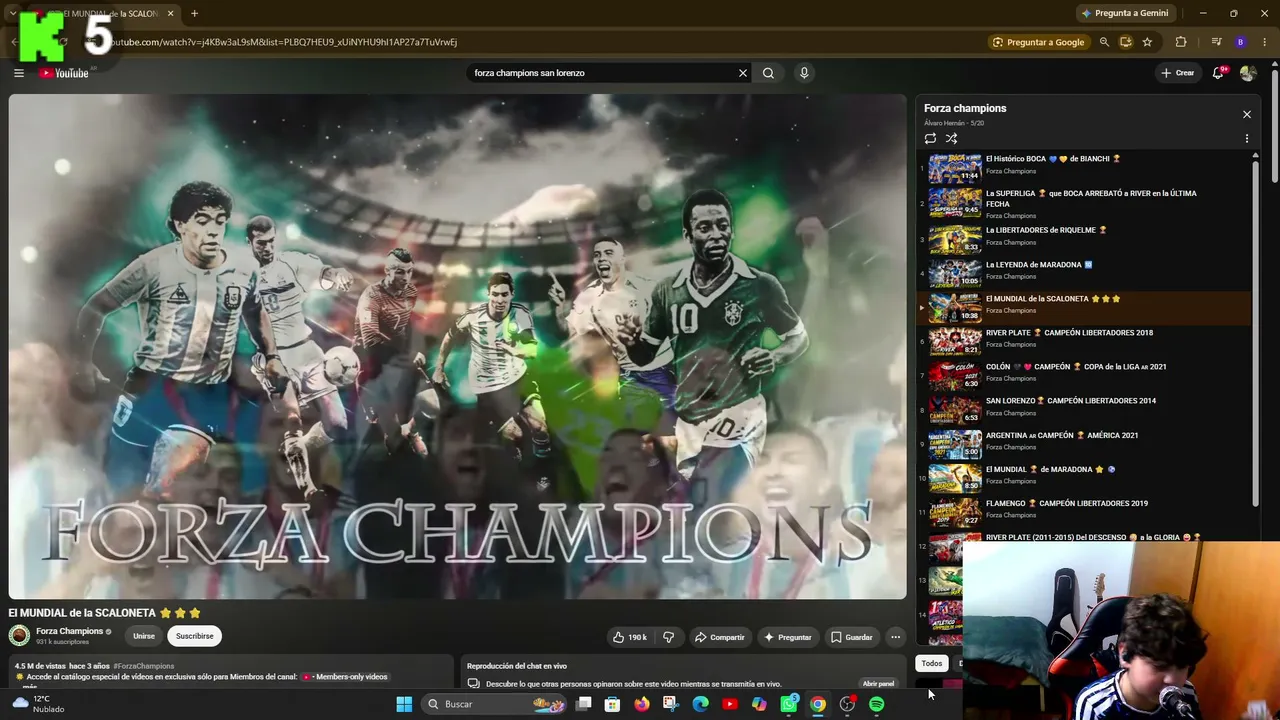Image resolution: width=1280 pixels, height=720 pixels.
Task: Bookmark this page with the star
Action: 1147,42
